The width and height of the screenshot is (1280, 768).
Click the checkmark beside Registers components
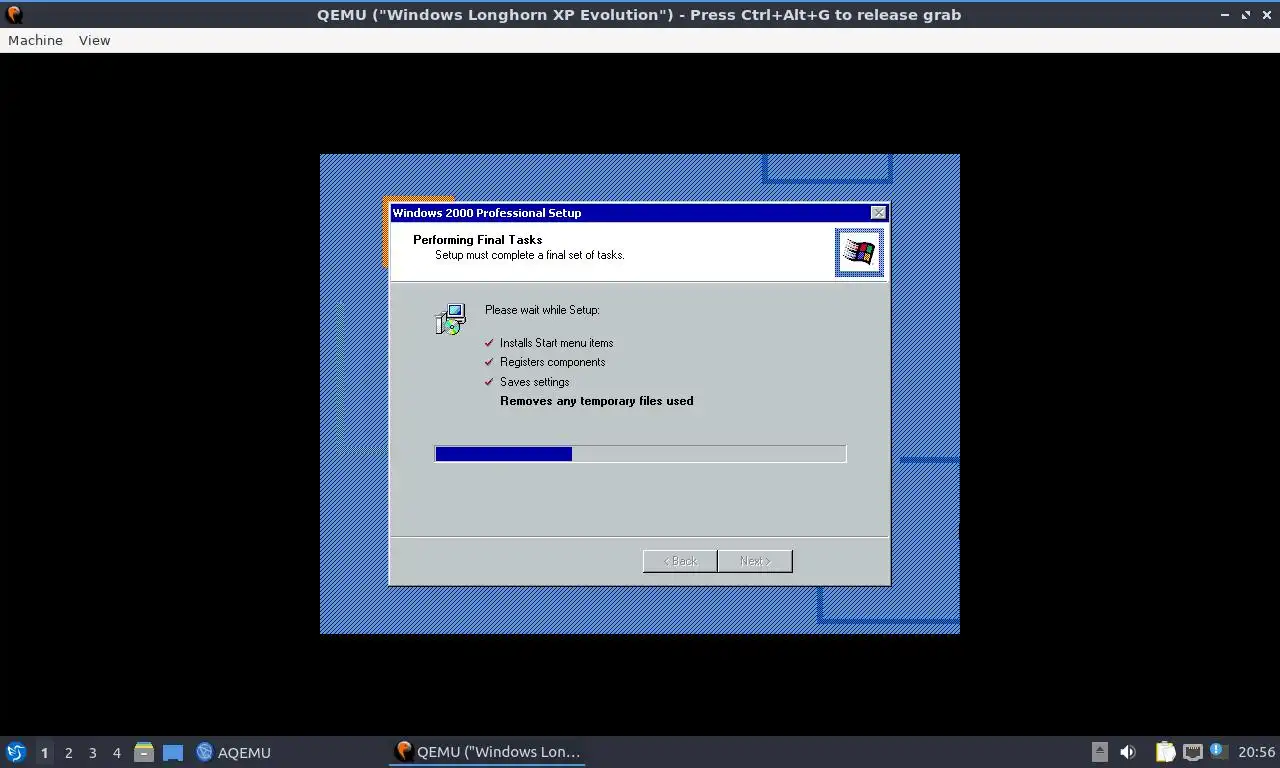pyautogui.click(x=489, y=361)
